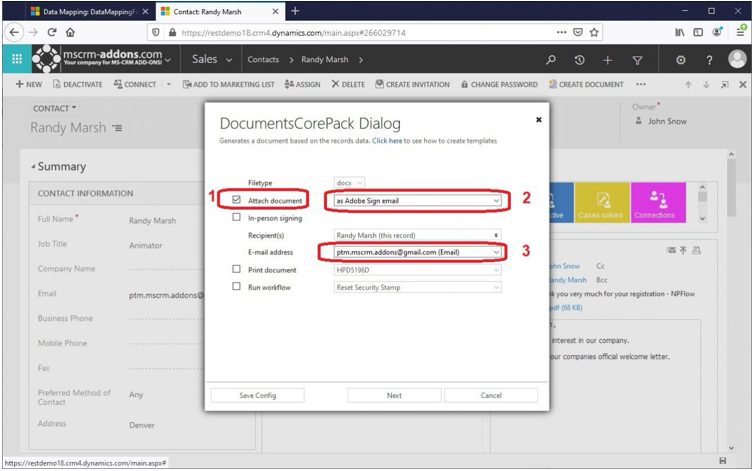This screenshot has height=471, width=753.
Task: Open the command bar overflow ellipsis
Action: coord(641,85)
